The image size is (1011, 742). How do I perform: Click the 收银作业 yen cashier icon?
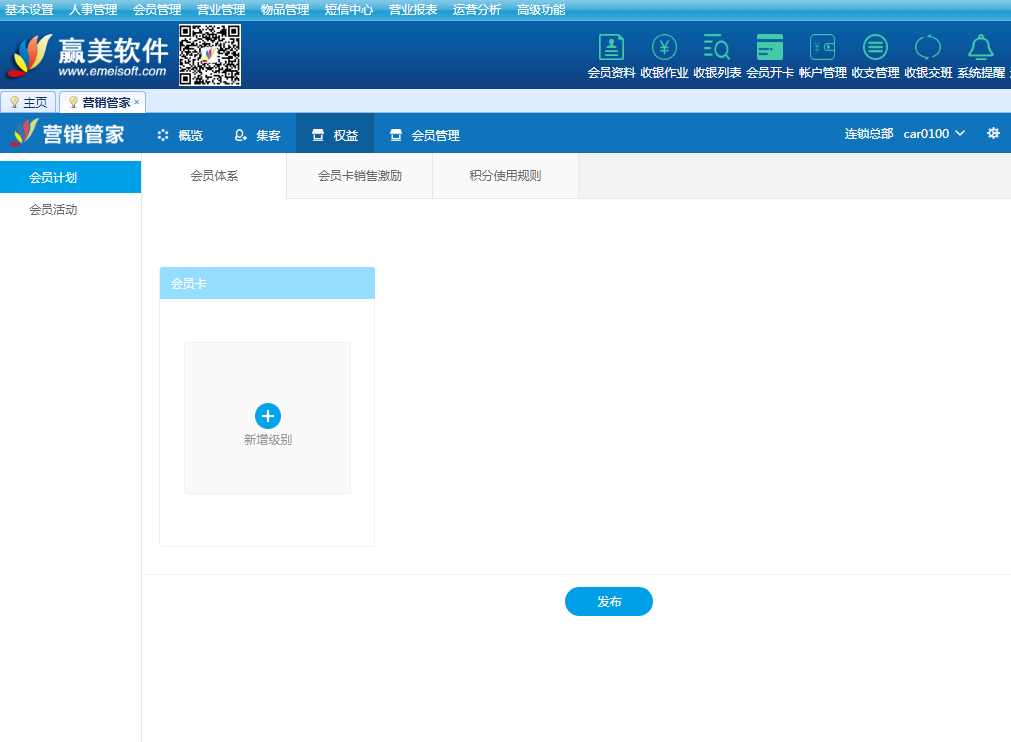click(x=664, y=48)
